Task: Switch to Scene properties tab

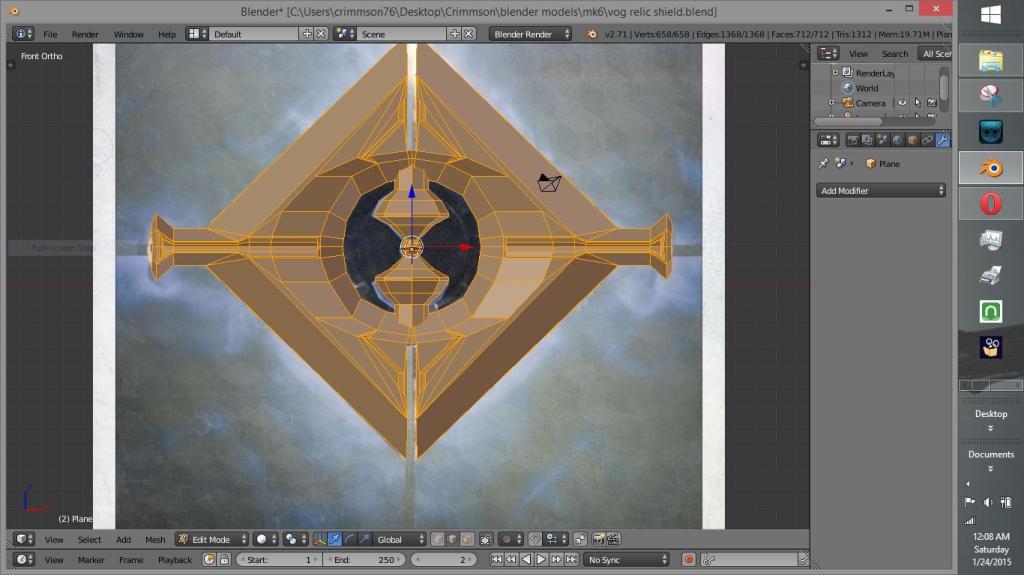Action: point(882,140)
